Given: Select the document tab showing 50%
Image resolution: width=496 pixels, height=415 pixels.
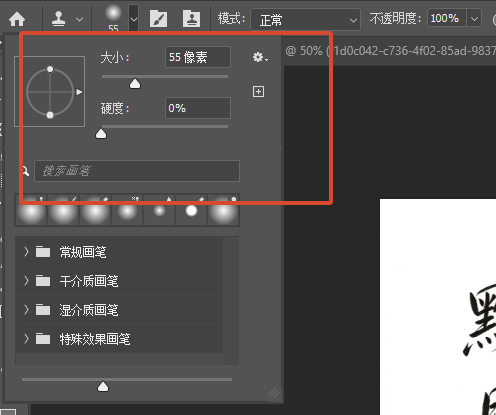Looking at the screenshot, I should pos(390,51).
